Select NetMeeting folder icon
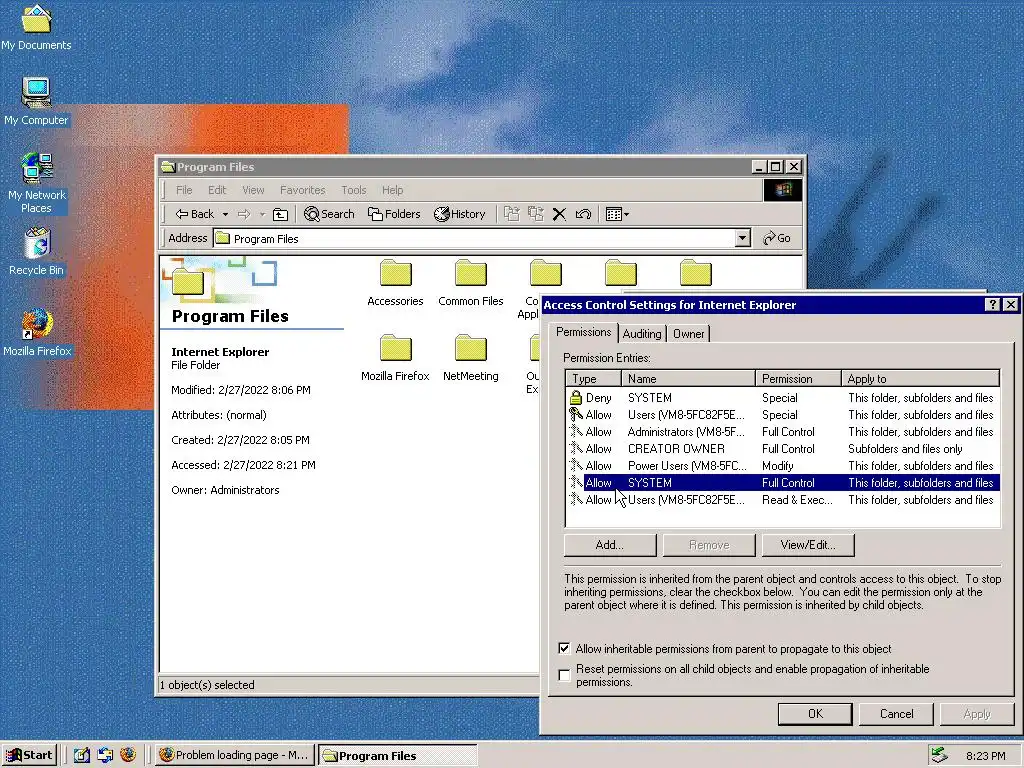Viewport: 1024px width, 768px height. click(x=470, y=358)
